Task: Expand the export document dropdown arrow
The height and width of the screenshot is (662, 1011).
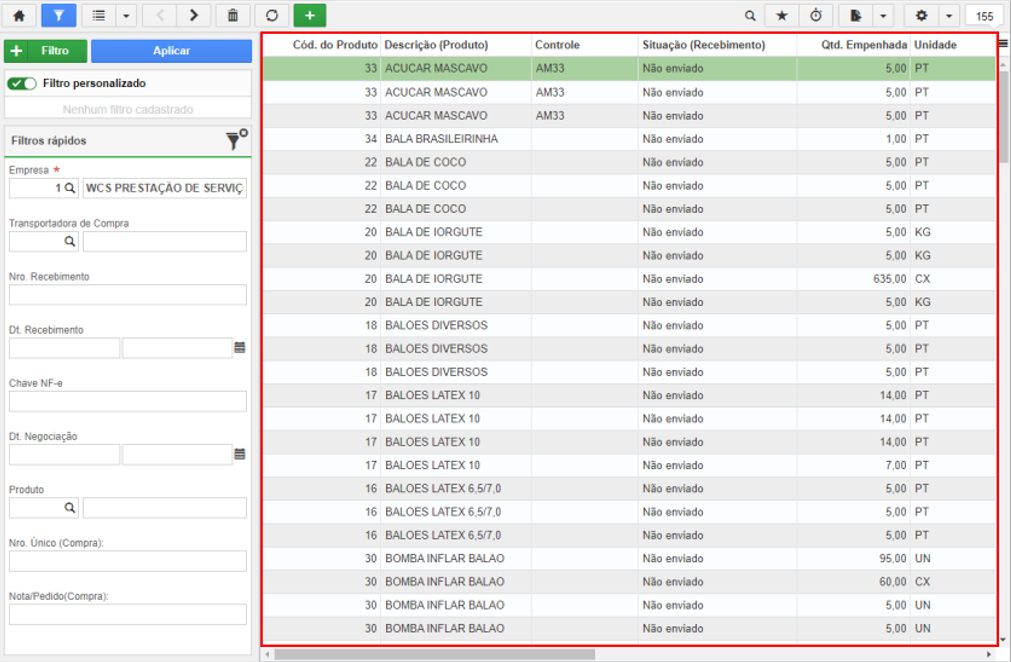Action: (x=883, y=16)
